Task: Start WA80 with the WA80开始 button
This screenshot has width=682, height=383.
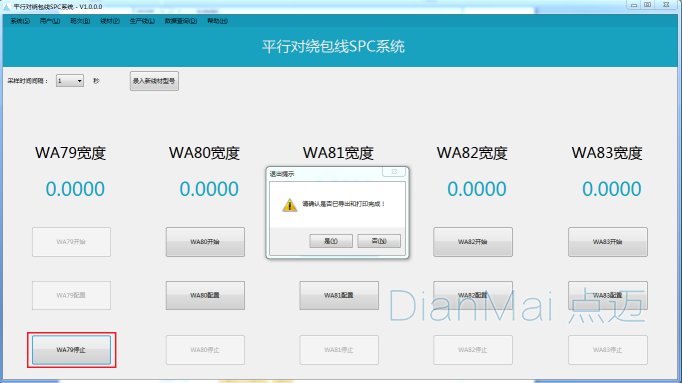Action: (x=205, y=242)
